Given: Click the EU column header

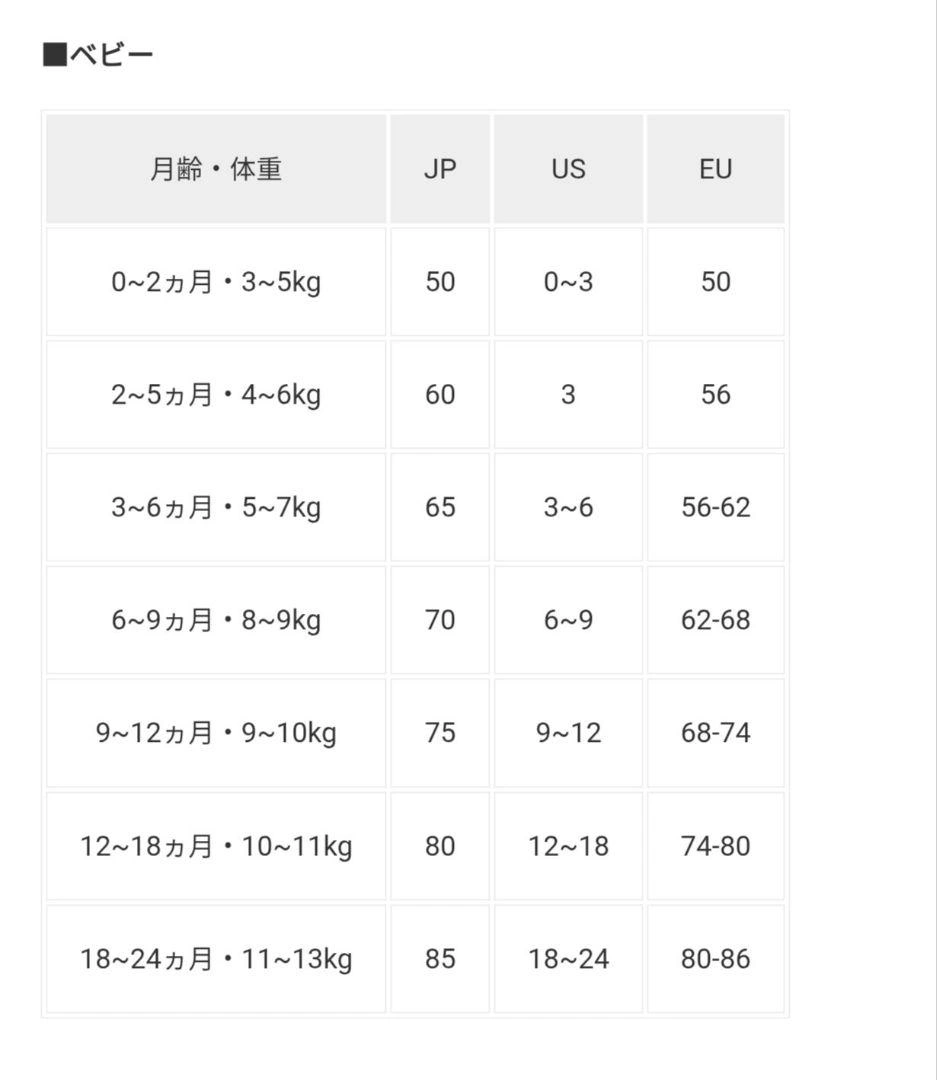Looking at the screenshot, I should [716, 169].
